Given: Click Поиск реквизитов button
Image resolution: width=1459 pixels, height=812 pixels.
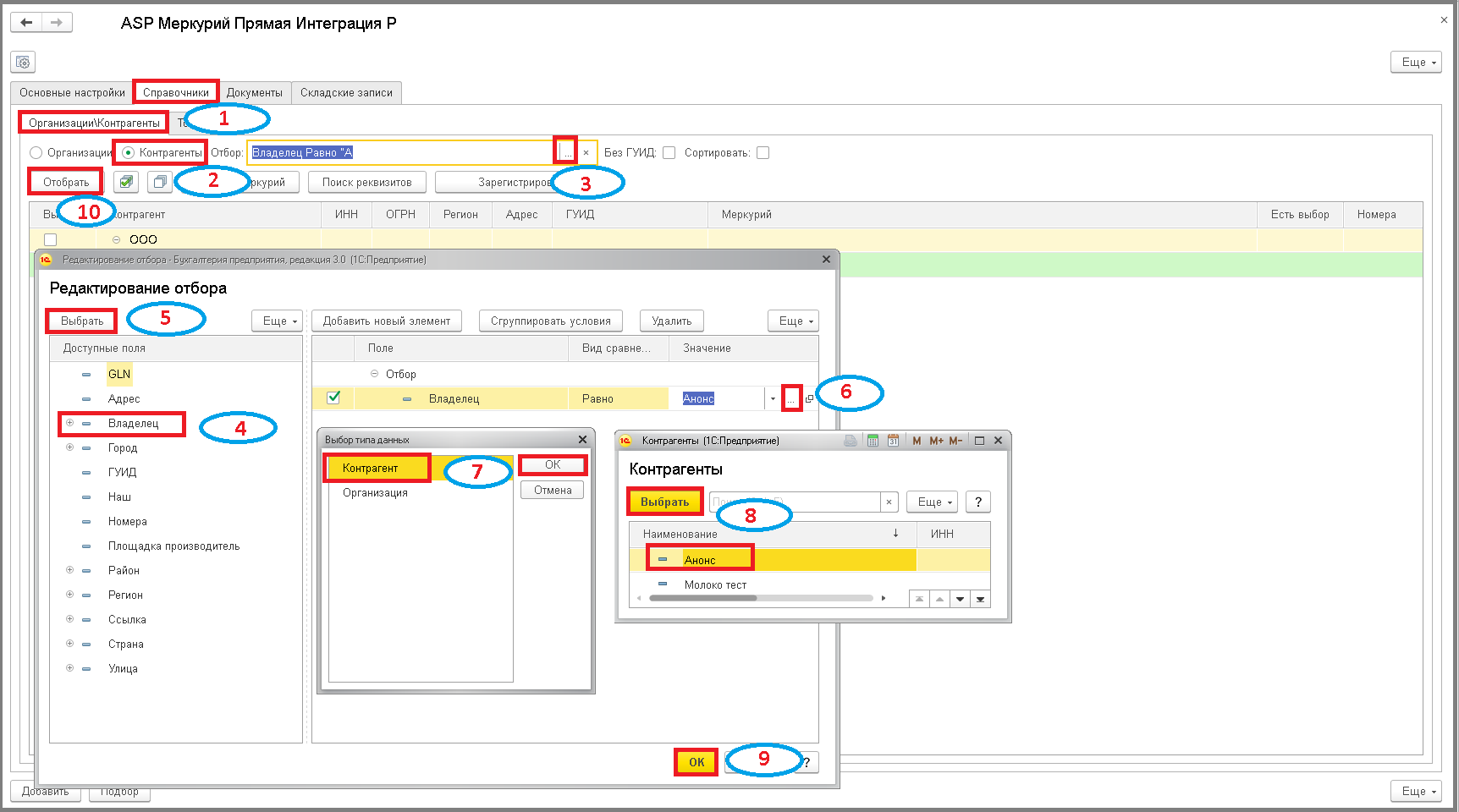Looking at the screenshot, I should pos(367,182).
